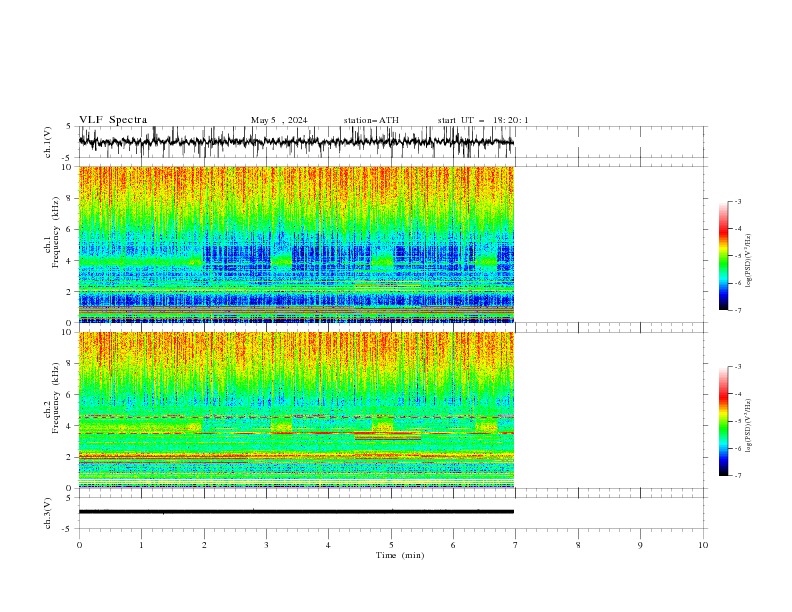This screenshot has width=792, height=612.
Task: Click the time axis tick label "0"
Action: point(79,545)
